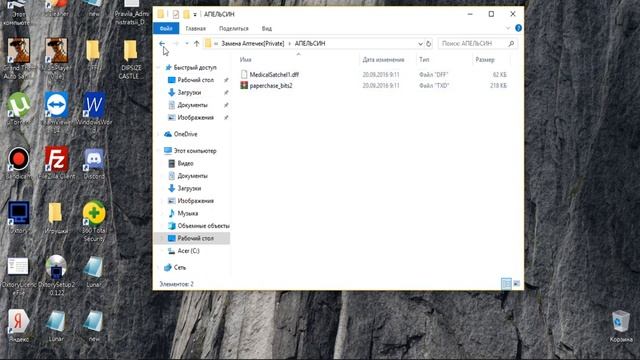This screenshot has width=640, height=360.
Task: Select Сеть in the navigation pane
Action: click(x=179, y=268)
